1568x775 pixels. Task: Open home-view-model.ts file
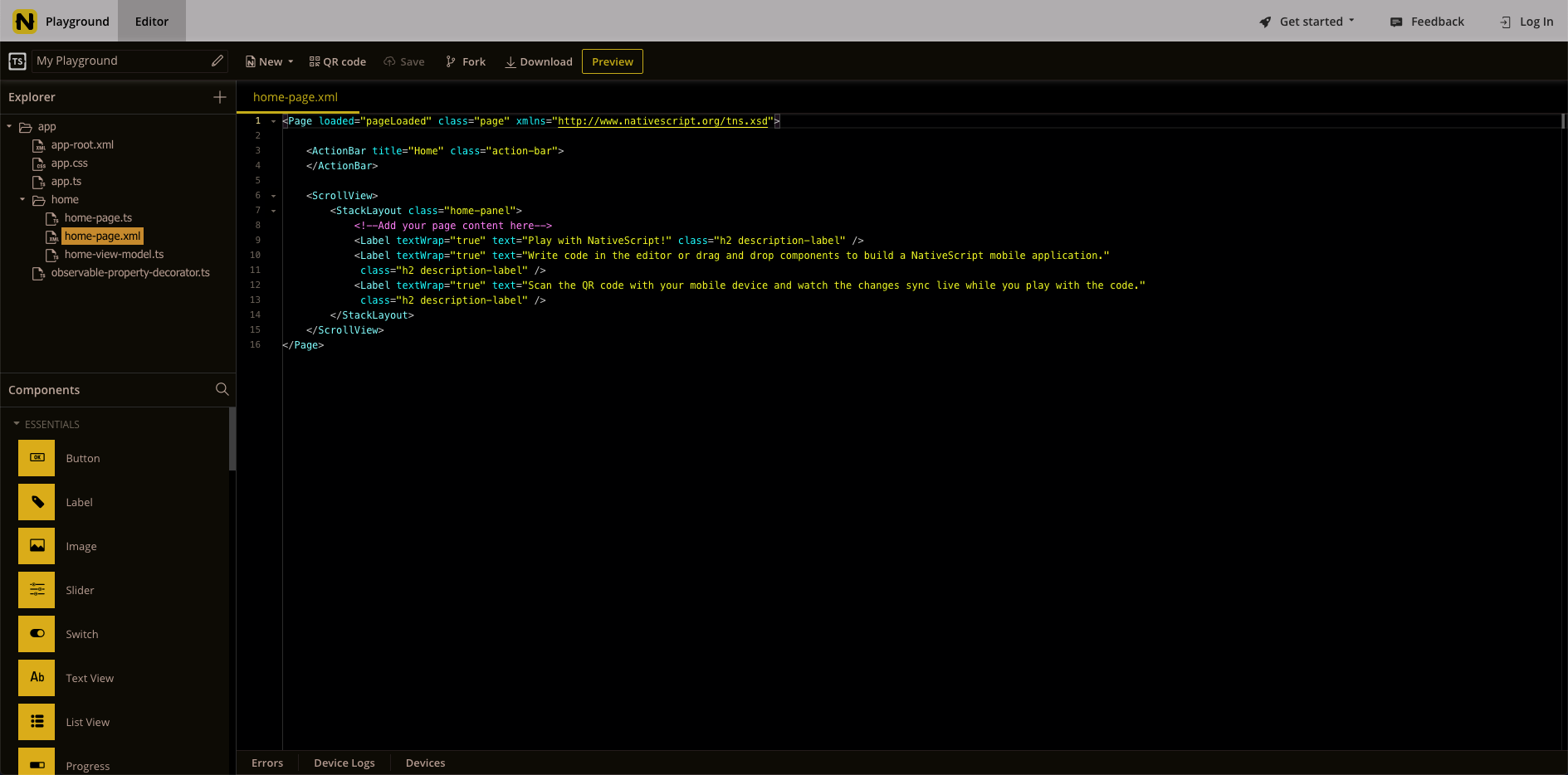coord(115,255)
